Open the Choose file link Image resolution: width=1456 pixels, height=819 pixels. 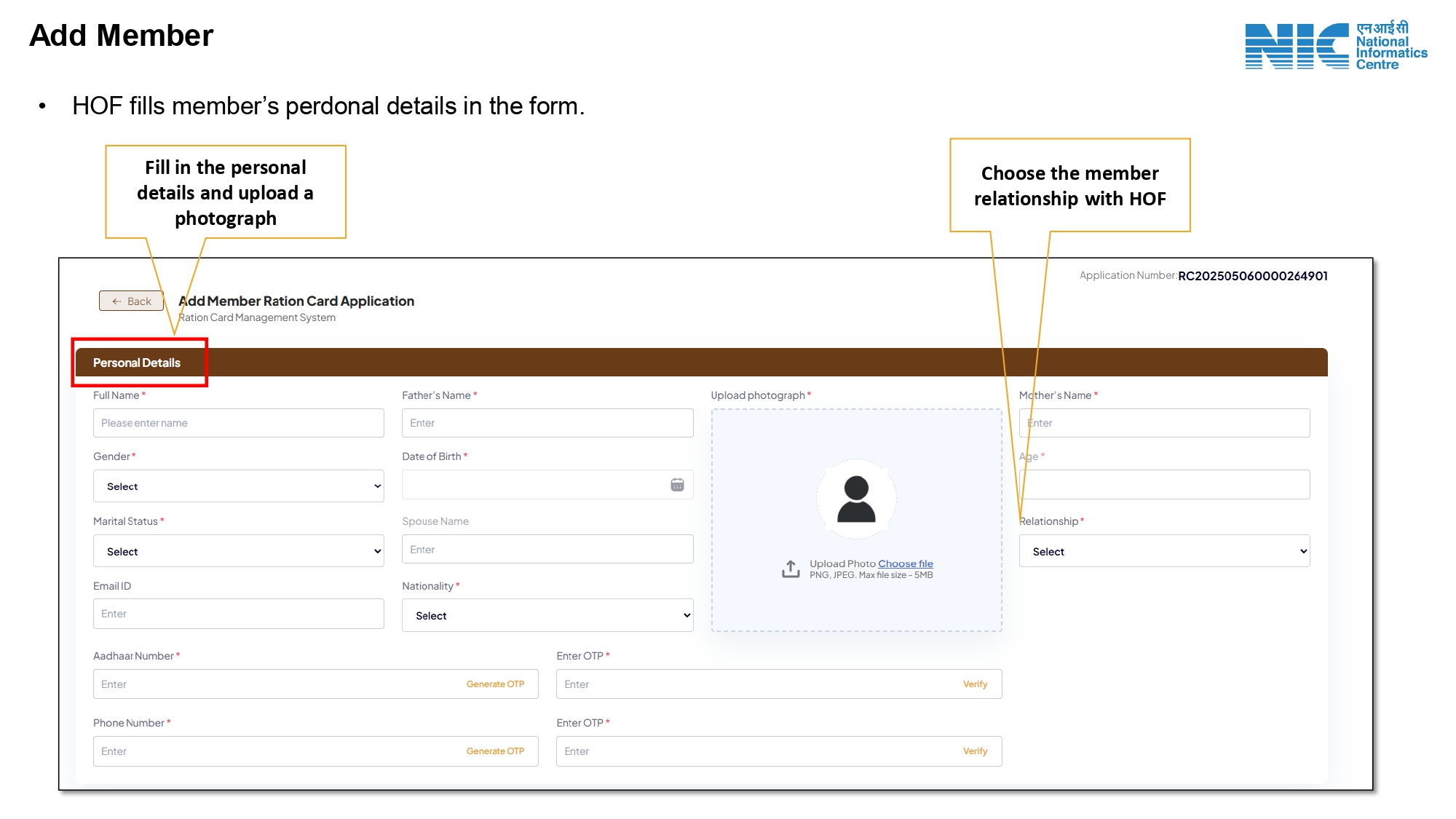click(906, 563)
